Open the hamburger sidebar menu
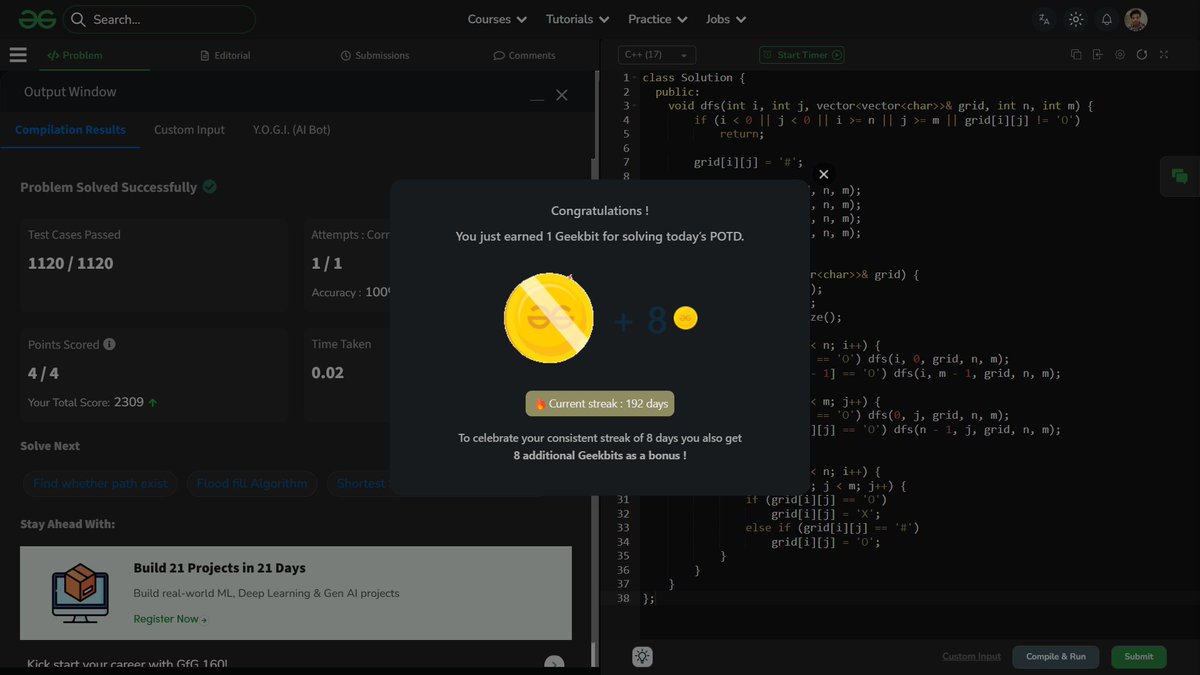Screen dimensions: 1200x675 [x=18, y=55]
